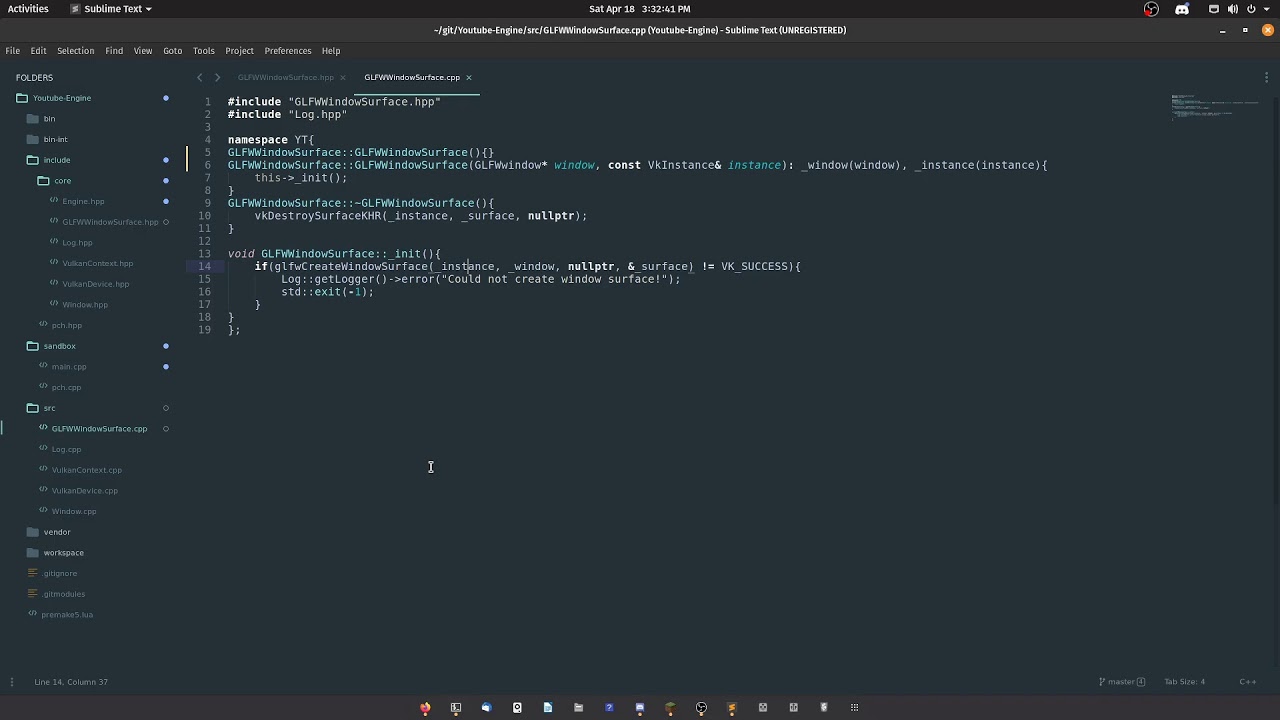
Task: Open VulkanContext.cpp in the sidebar
Action: click(x=86, y=470)
